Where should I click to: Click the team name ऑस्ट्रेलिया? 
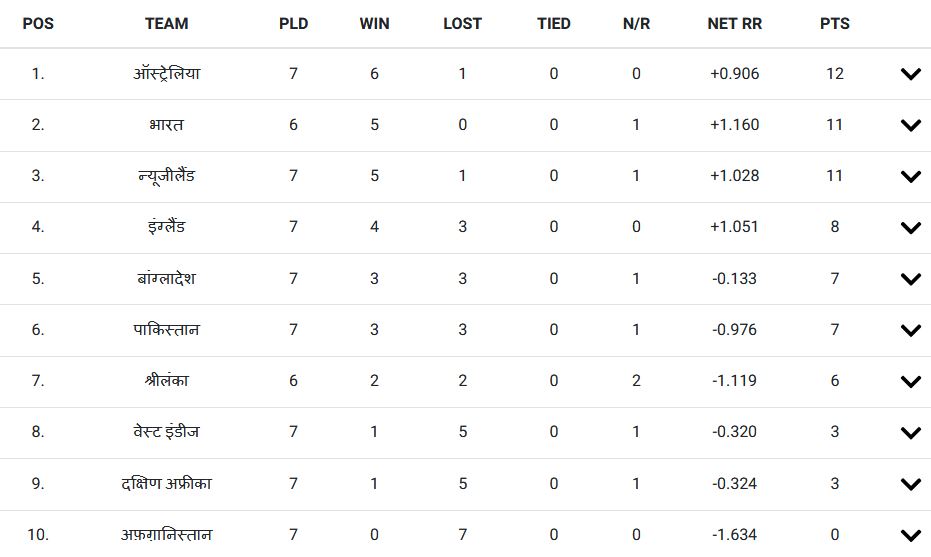coord(166,74)
